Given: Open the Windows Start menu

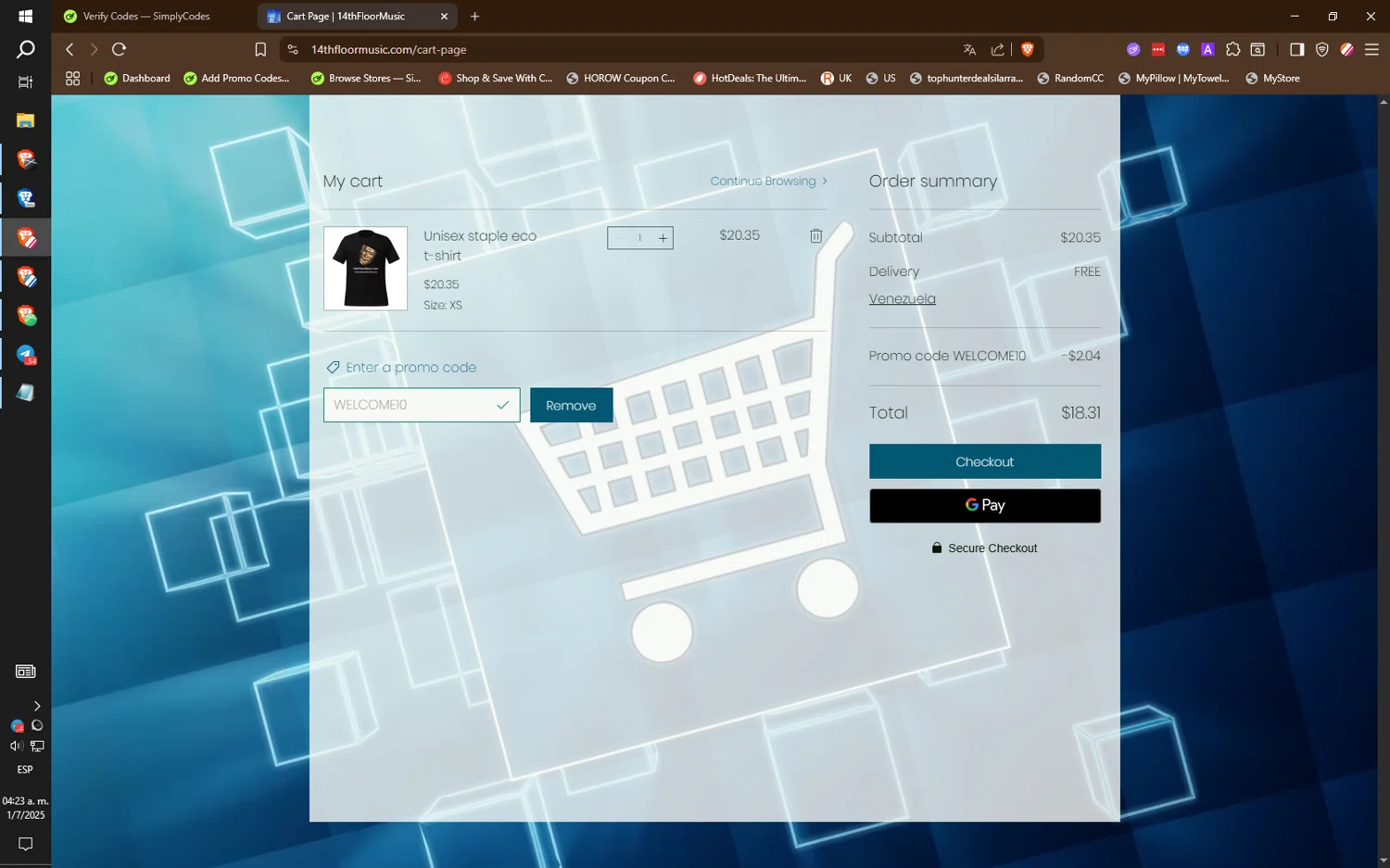Looking at the screenshot, I should (x=25, y=16).
